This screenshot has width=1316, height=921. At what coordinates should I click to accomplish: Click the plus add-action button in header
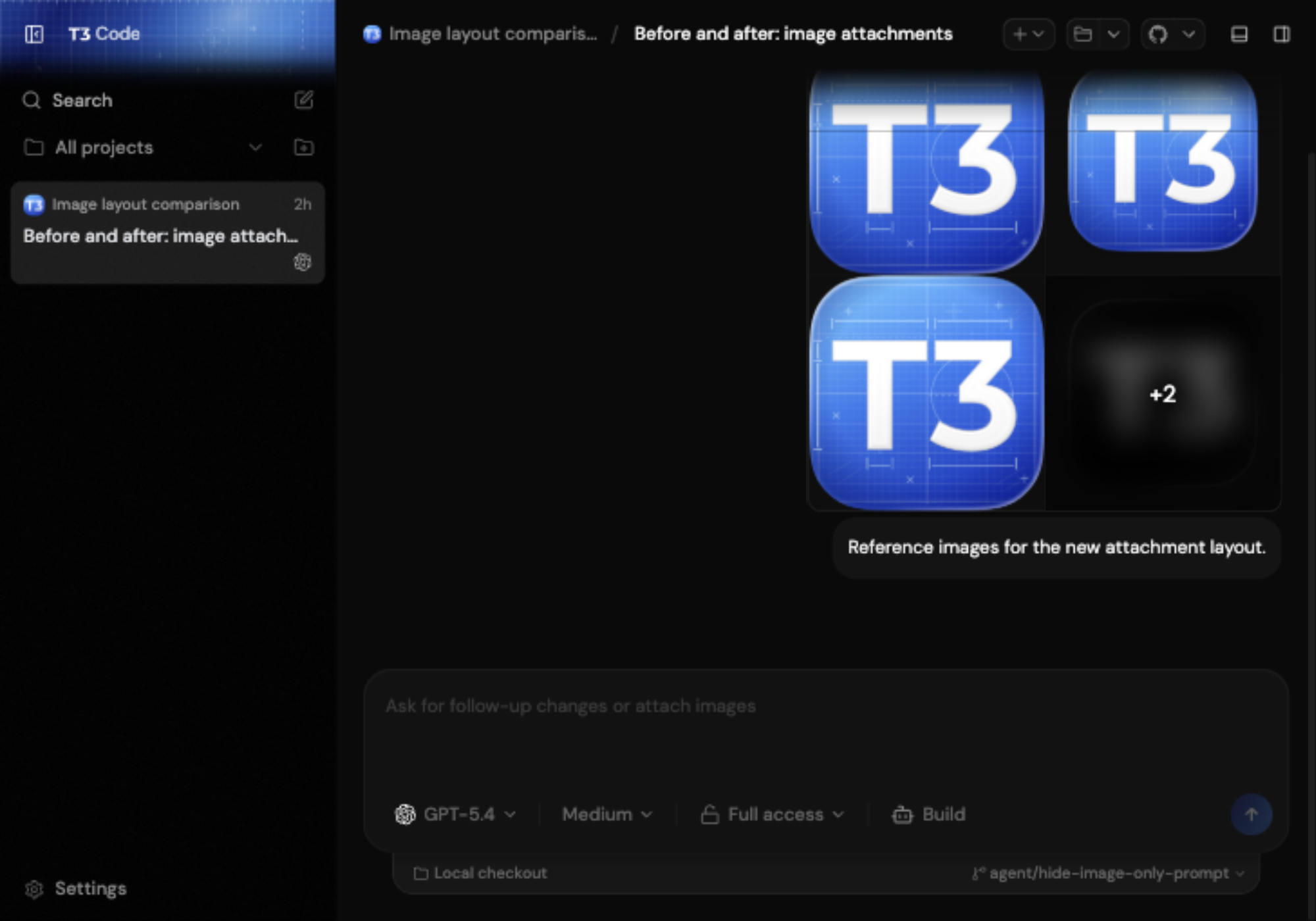click(1028, 34)
